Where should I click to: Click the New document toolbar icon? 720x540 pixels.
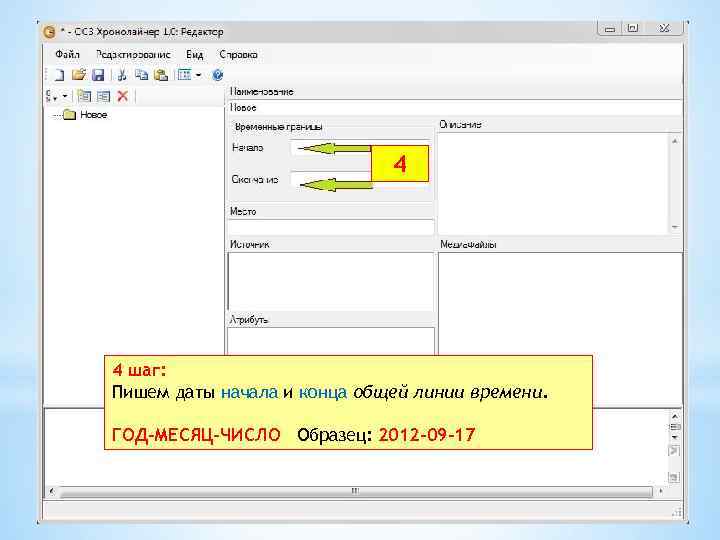[59, 75]
